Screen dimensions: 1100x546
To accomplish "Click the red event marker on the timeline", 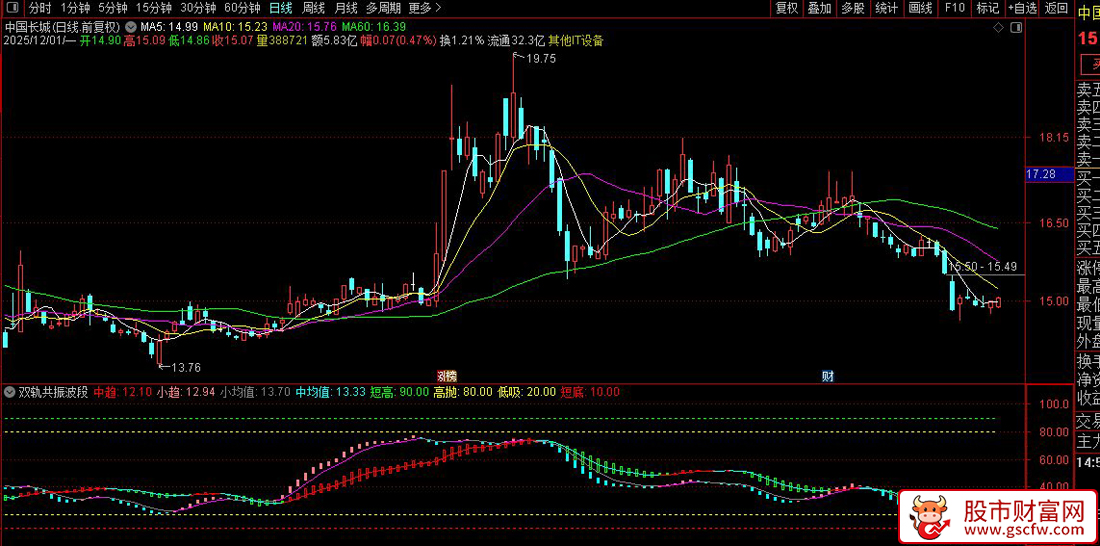I will (x=445, y=376).
